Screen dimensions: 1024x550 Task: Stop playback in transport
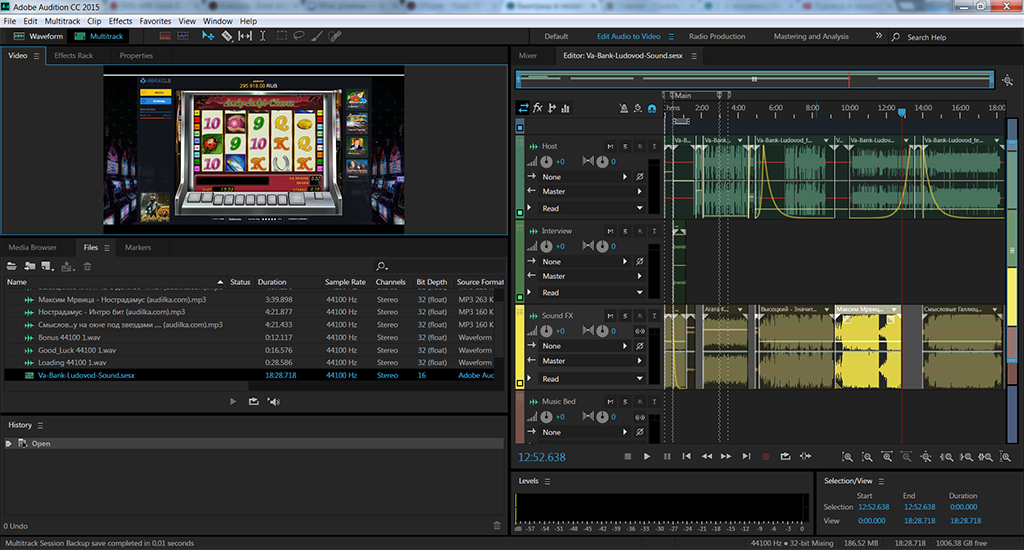coord(628,457)
